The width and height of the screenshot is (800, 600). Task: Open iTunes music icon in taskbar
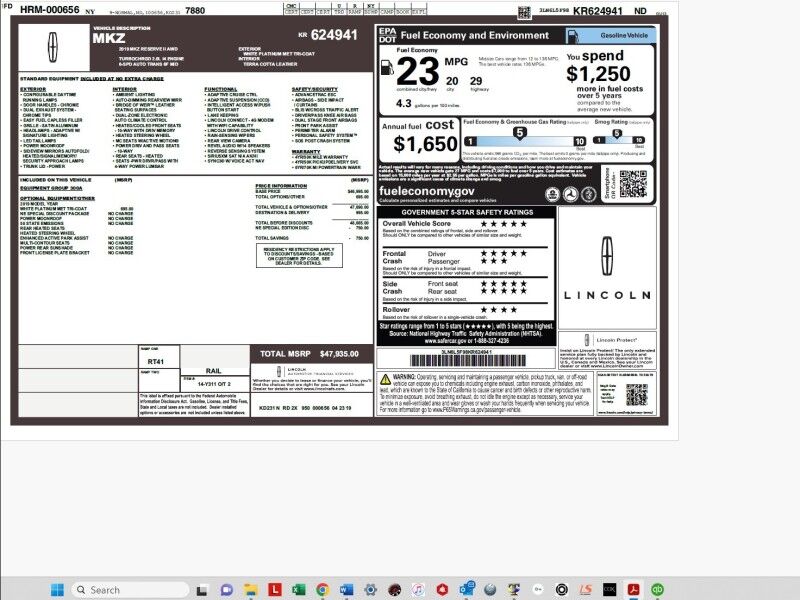(418, 589)
